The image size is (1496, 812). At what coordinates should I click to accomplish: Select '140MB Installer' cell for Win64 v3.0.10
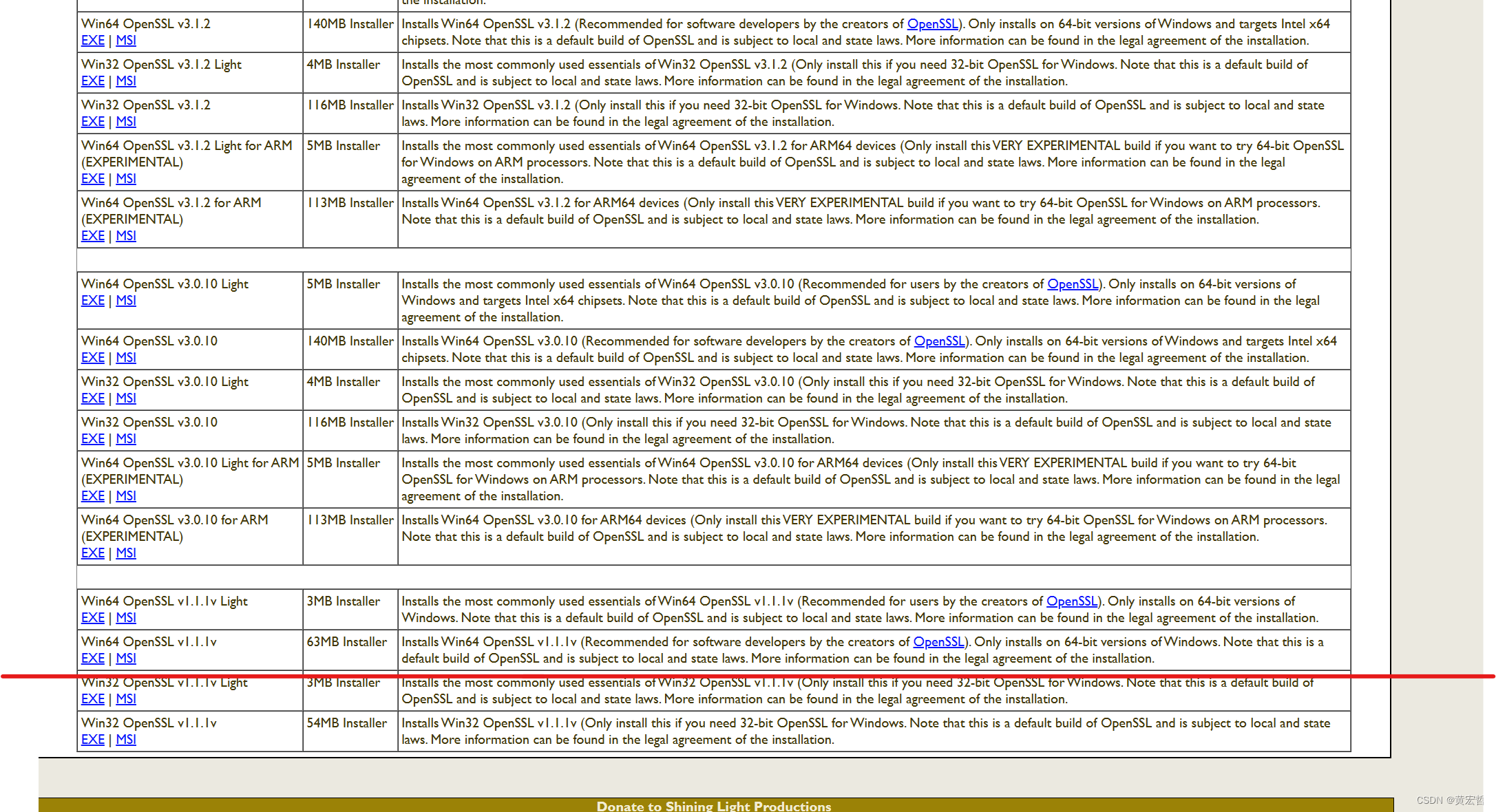pyautogui.click(x=350, y=350)
